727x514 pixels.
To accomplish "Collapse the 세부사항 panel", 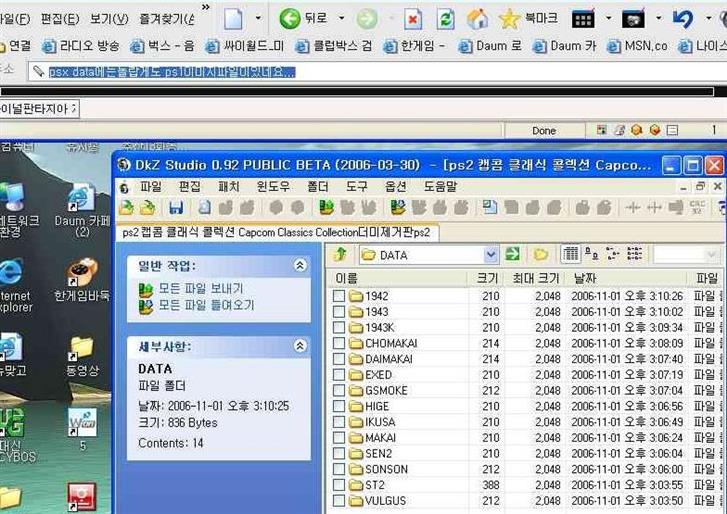I will (x=300, y=346).
